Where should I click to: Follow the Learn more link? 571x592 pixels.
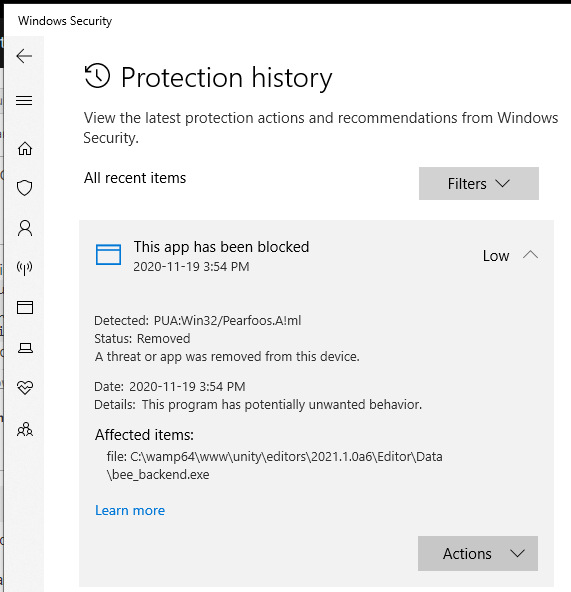[130, 510]
